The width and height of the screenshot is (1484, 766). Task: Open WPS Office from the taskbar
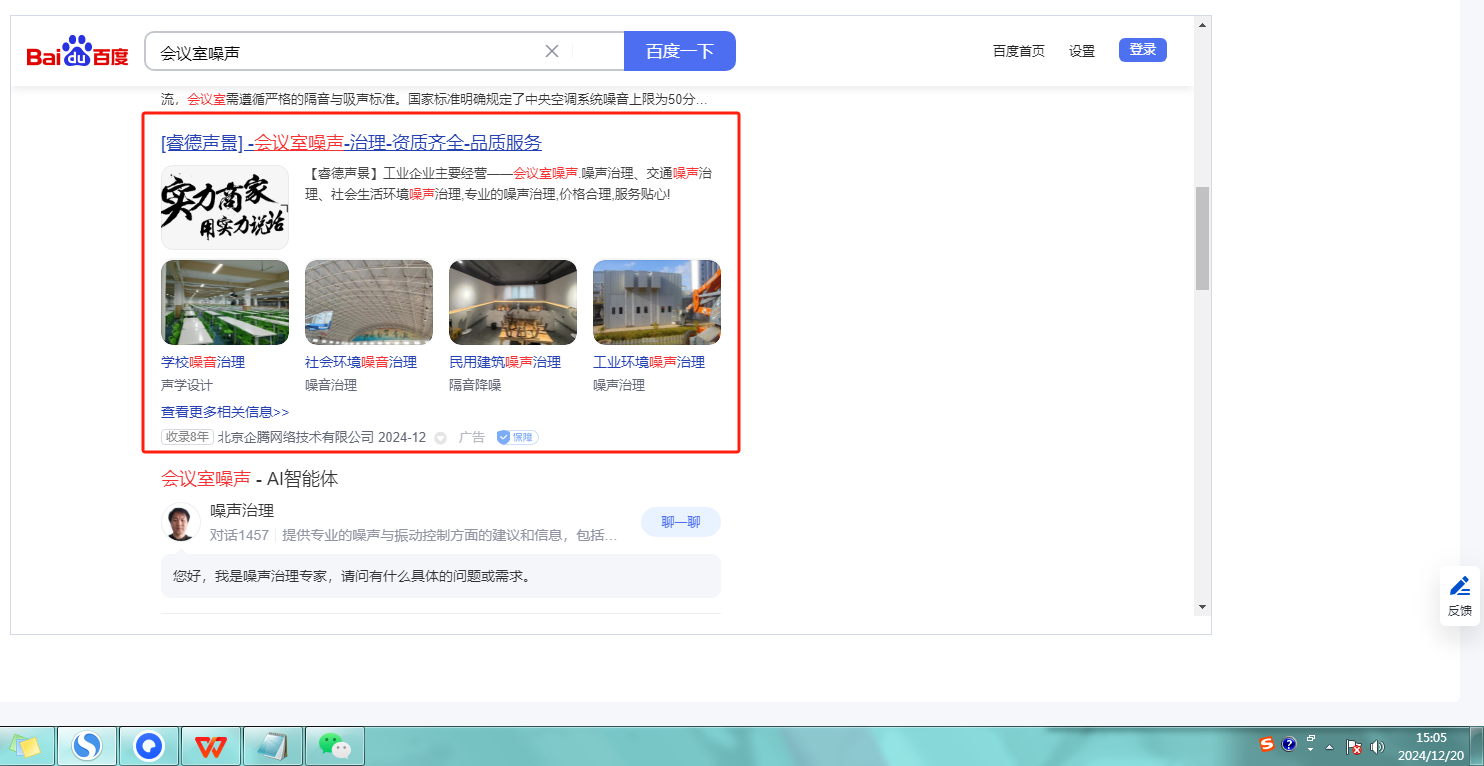(210, 746)
